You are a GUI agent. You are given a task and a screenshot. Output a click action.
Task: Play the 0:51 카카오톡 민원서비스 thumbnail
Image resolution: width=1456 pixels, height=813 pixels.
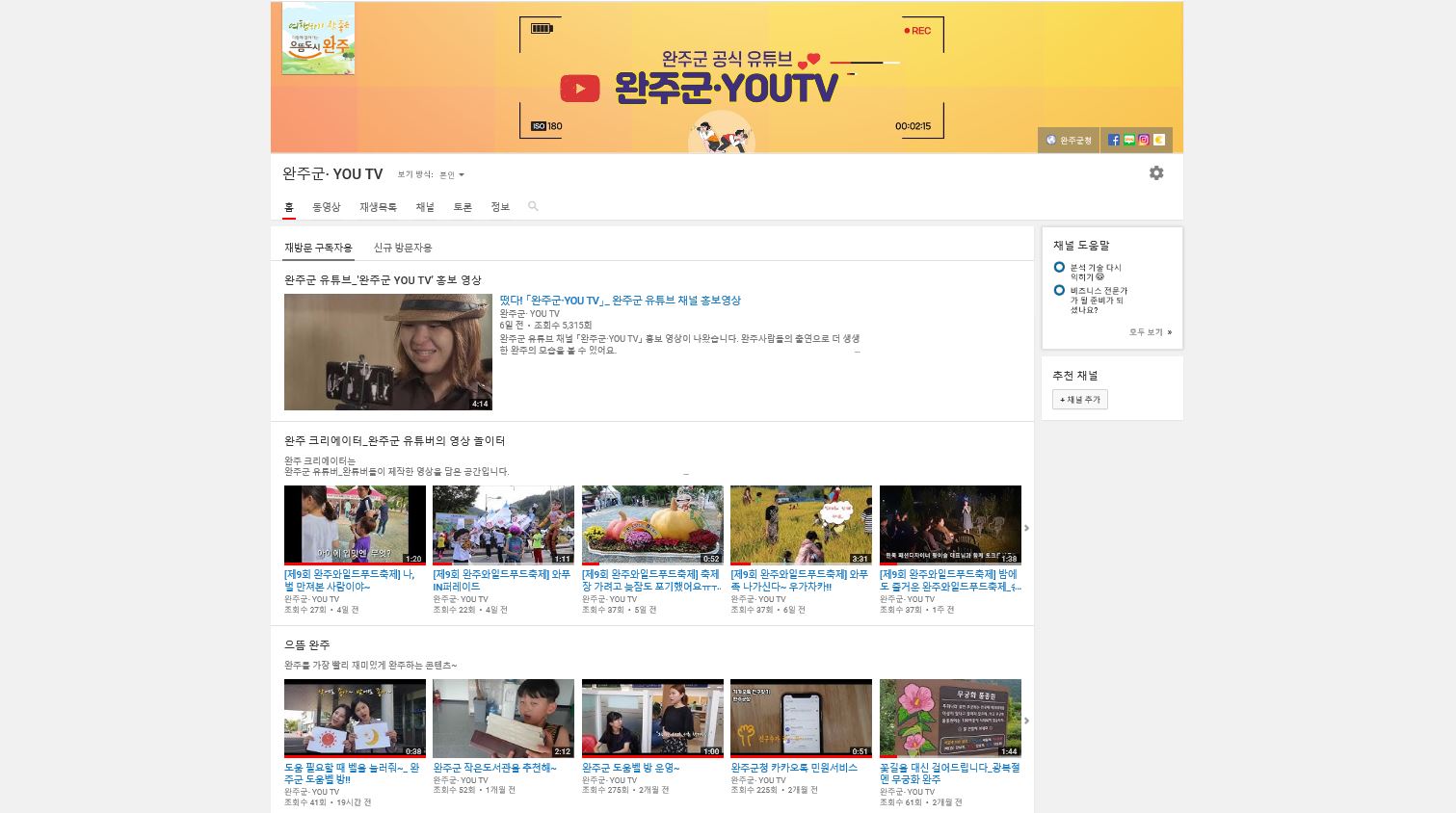tap(801, 719)
